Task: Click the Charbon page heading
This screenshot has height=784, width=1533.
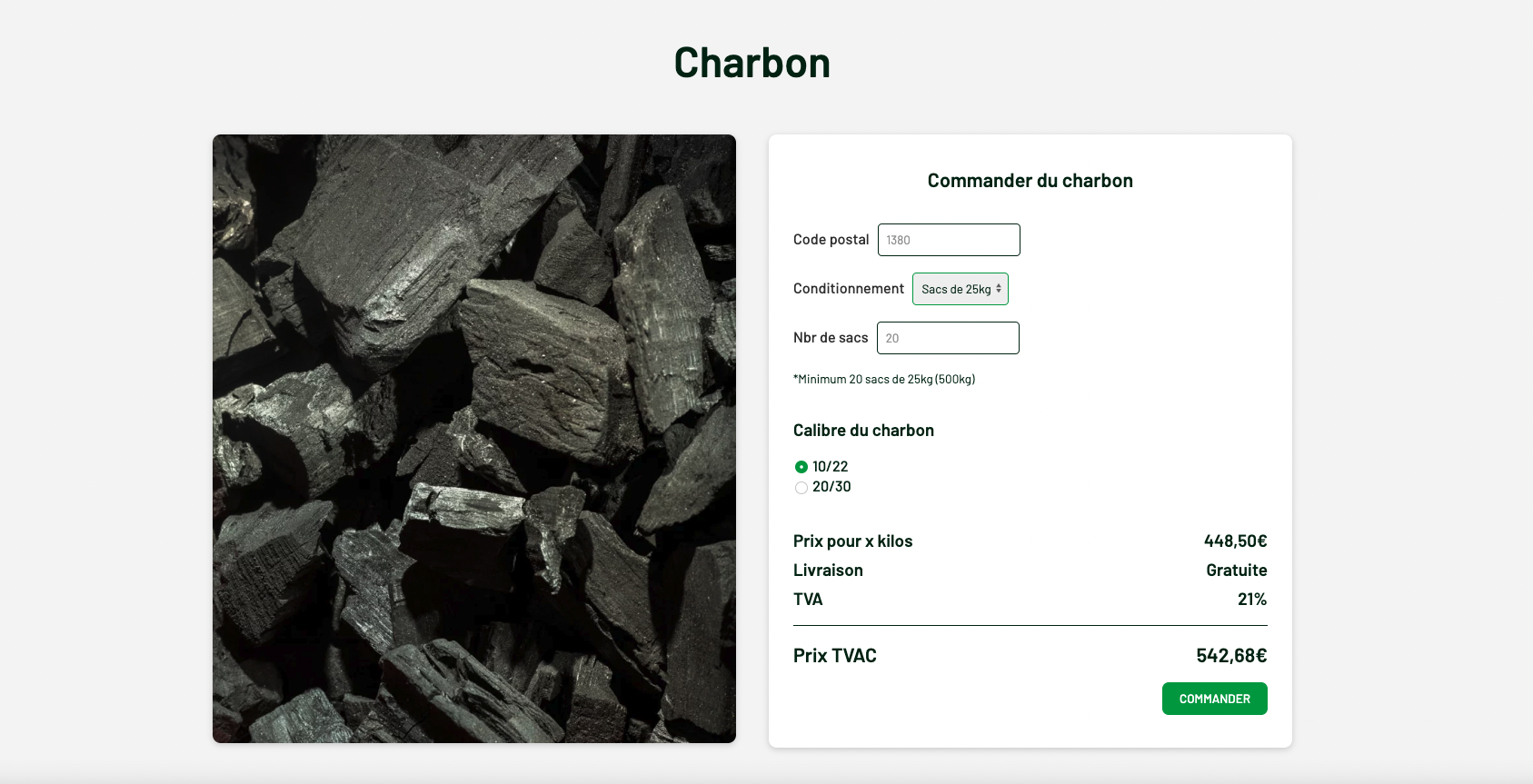Action: (x=752, y=63)
